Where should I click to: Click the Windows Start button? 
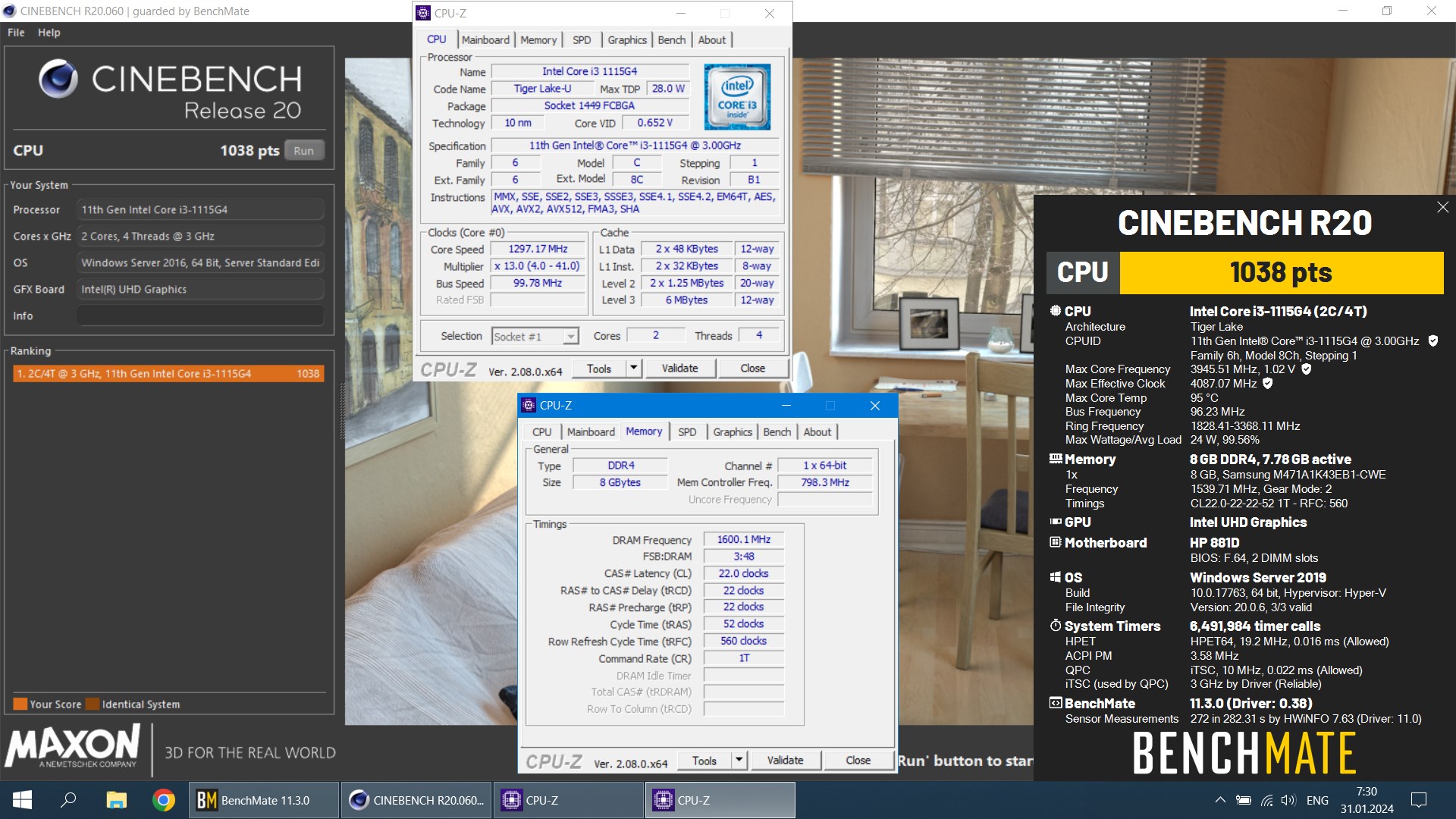22,800
